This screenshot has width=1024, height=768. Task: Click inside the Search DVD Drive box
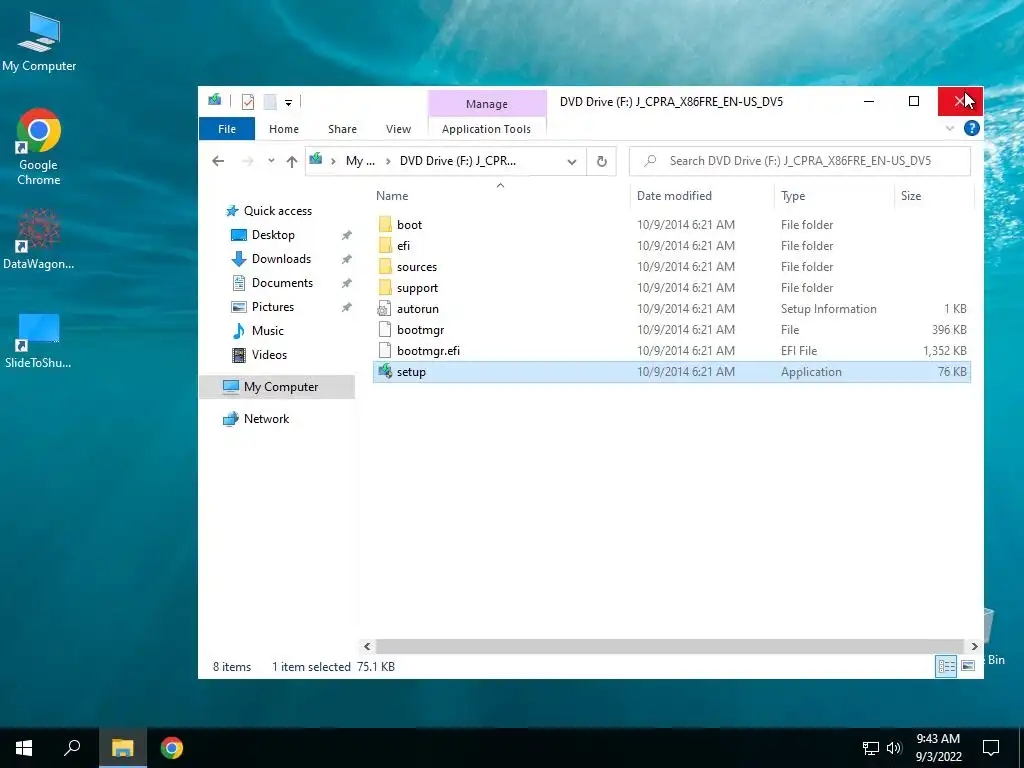point(799,161)
